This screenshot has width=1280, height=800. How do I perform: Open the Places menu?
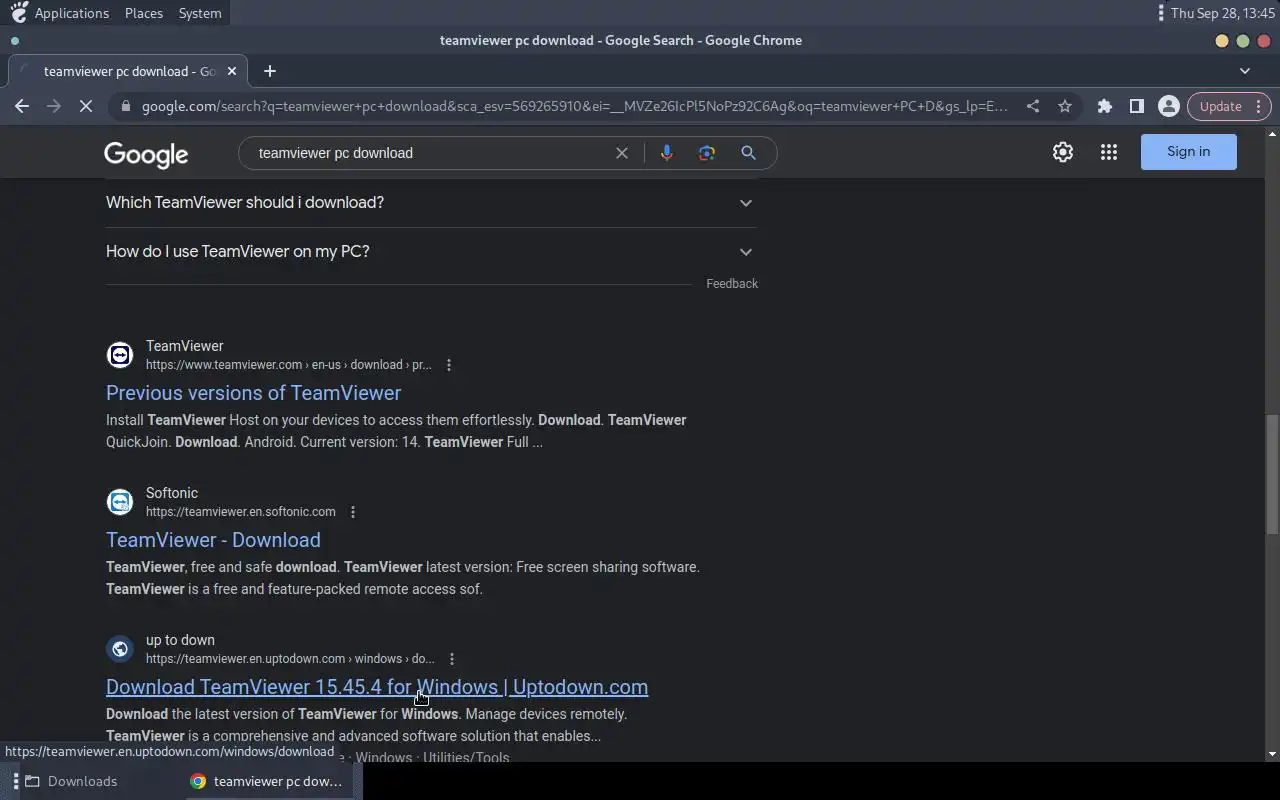144,13
